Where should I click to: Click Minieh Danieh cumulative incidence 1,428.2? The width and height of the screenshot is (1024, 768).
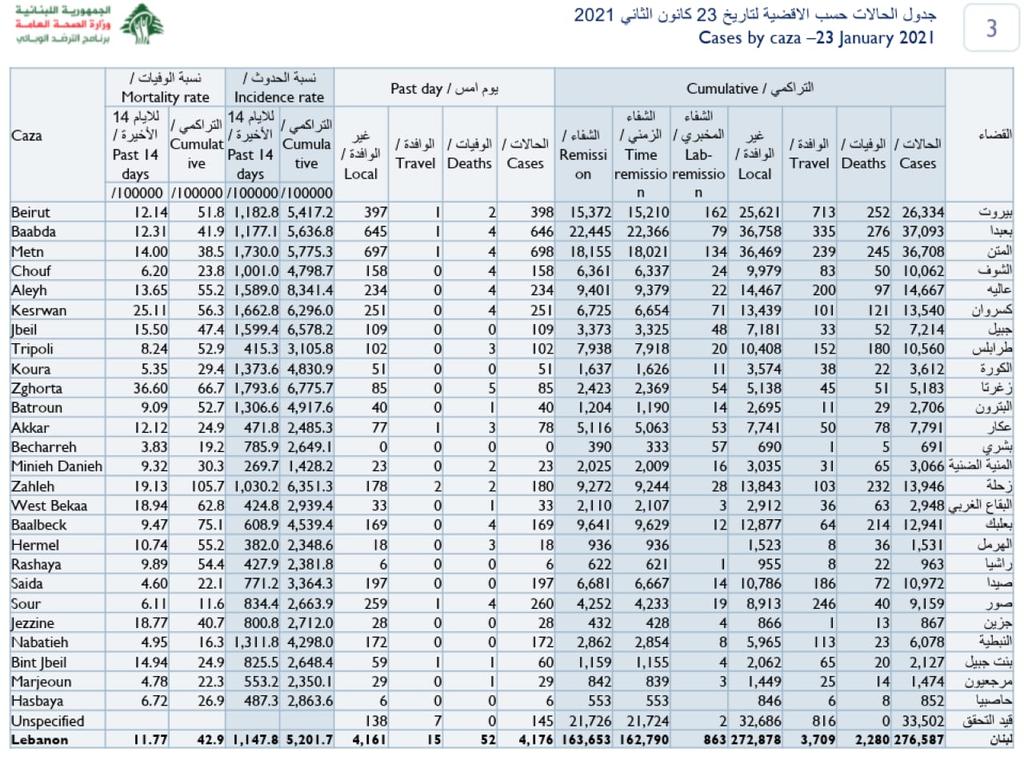coord(310,466)
